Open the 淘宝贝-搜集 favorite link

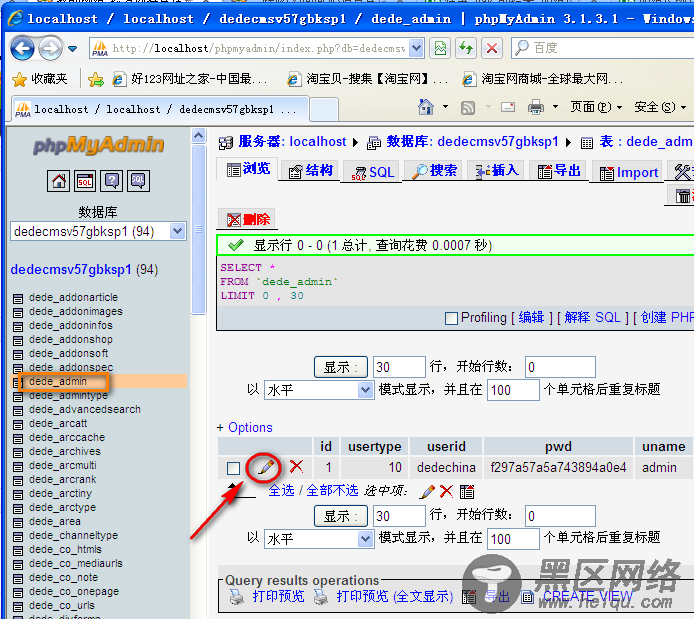[x=367, y=79]
